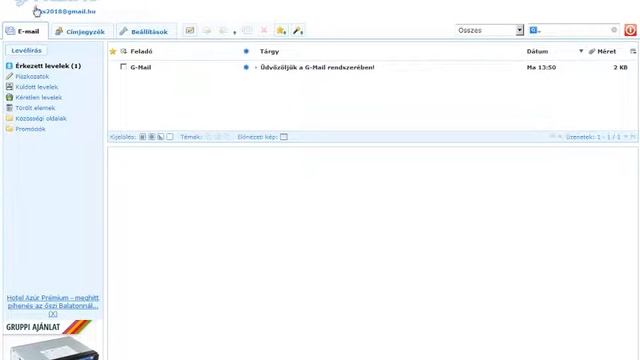Click the star column header icon
This screenshot has width=640, height=360.
pyautogui.click(x=113, y=51)
